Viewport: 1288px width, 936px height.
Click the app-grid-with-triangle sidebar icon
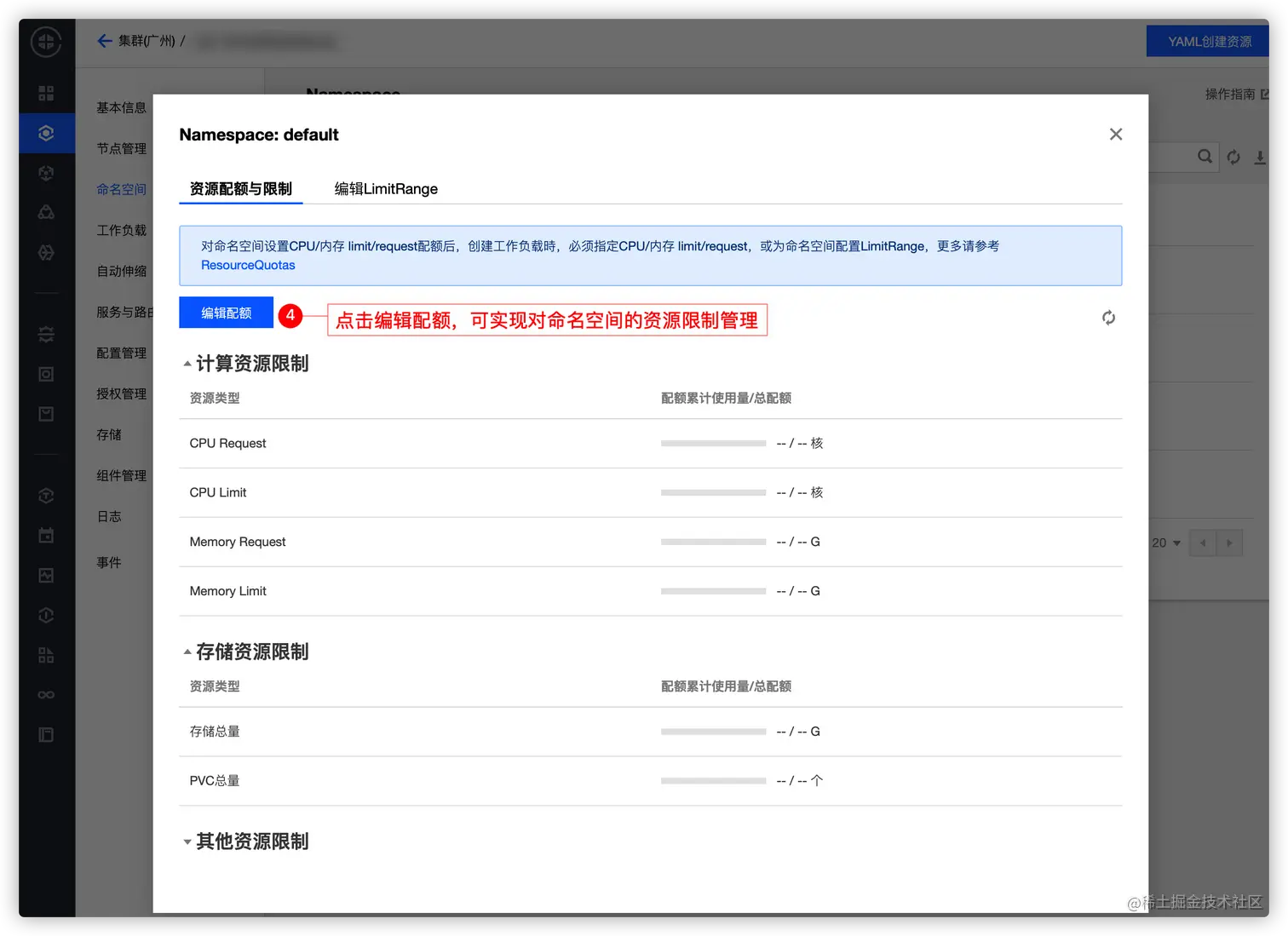(x=46, y=655)
